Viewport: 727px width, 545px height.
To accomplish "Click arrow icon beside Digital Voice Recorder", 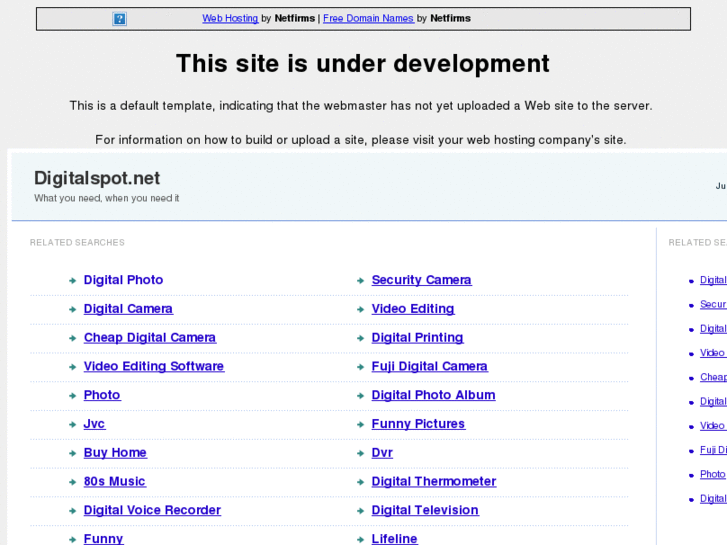I will (x=72, y=511).
